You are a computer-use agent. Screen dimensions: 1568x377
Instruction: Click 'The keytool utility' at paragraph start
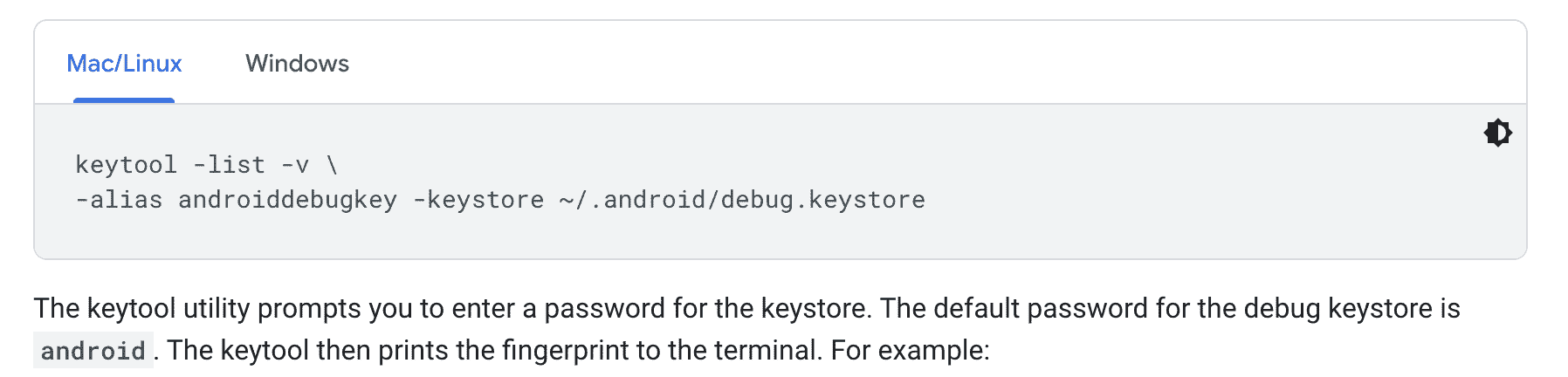[141, 308]
